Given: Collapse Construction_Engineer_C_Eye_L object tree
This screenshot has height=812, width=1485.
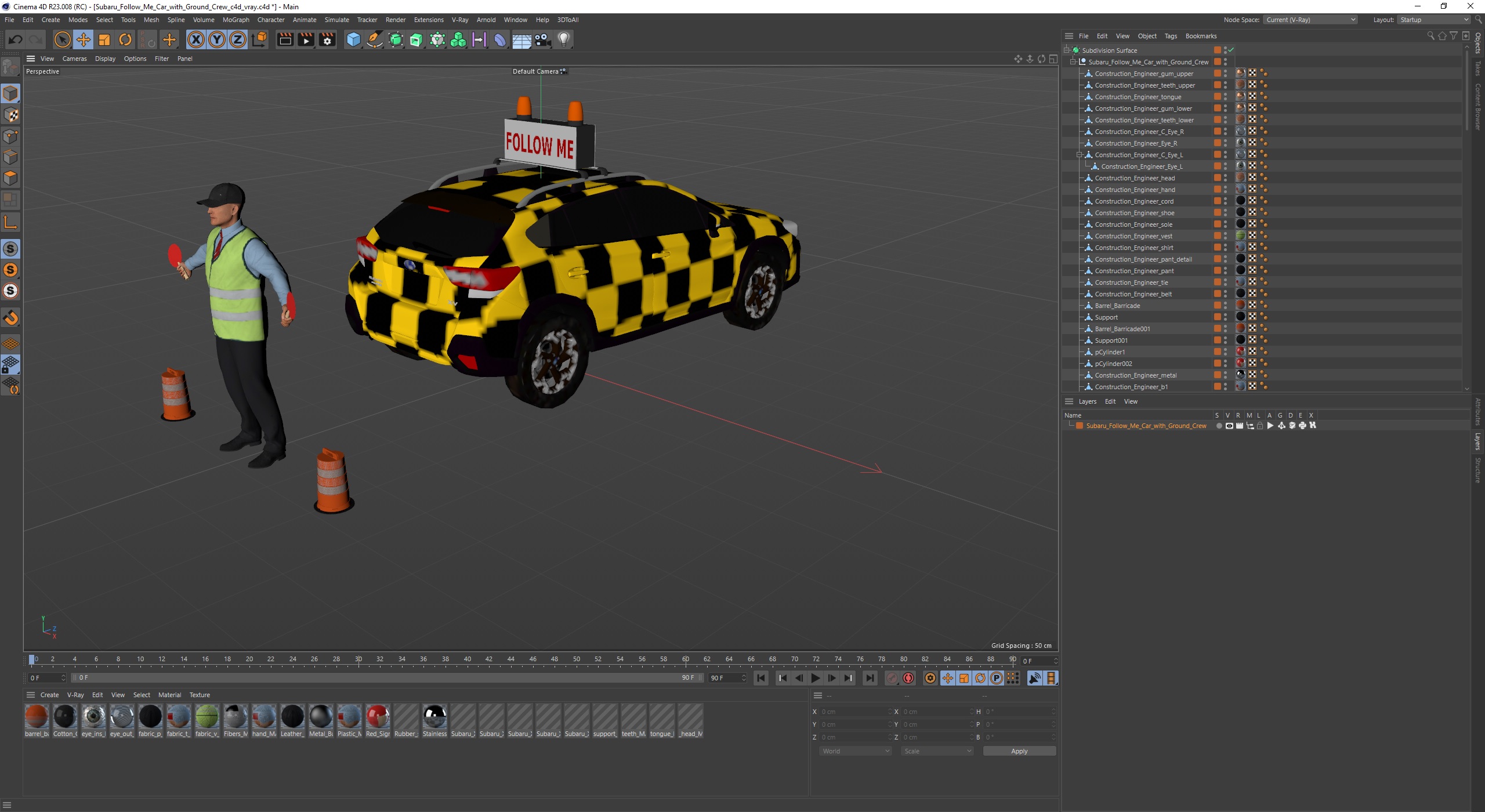Looking at the screenshot, I should click(1080, 154).
